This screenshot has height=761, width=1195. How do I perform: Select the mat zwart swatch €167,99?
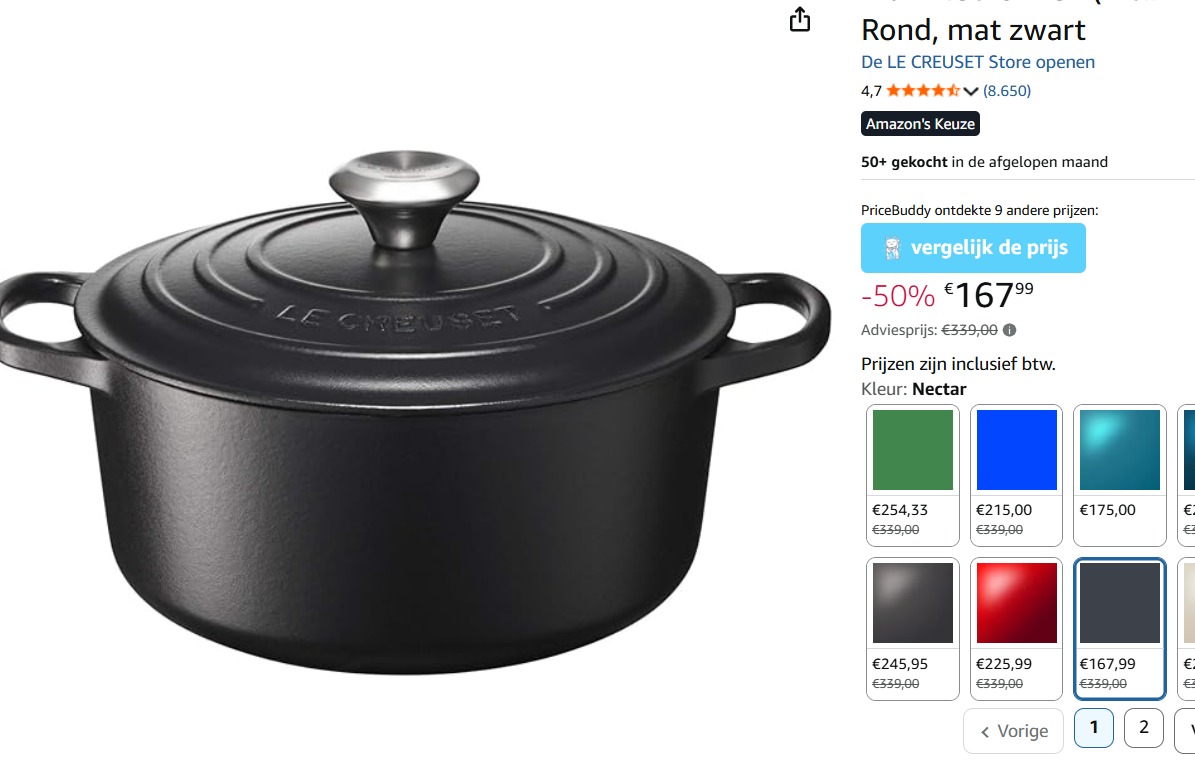(1120, 628)
